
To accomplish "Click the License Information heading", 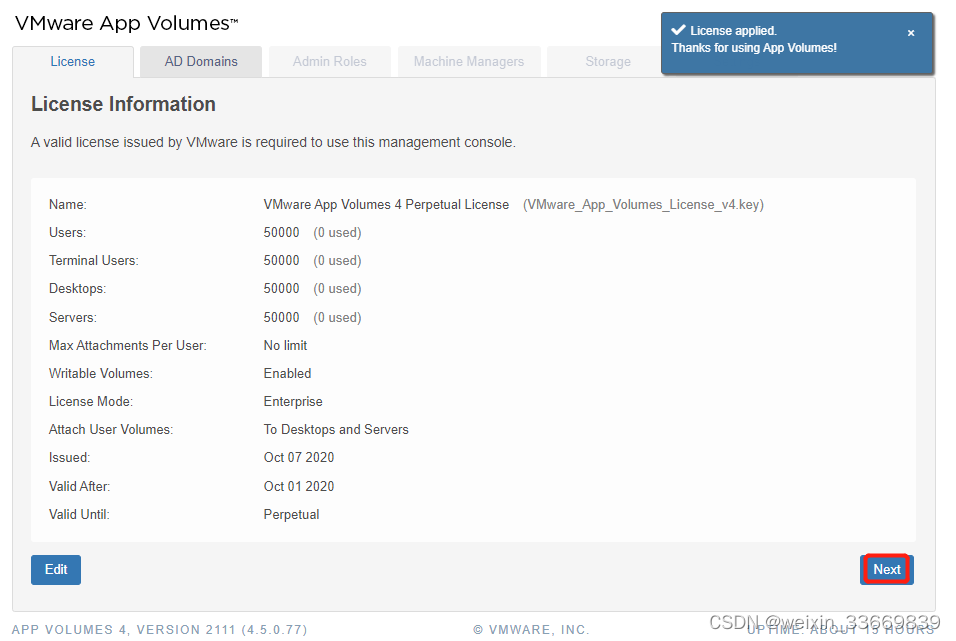I will [123, 104].
